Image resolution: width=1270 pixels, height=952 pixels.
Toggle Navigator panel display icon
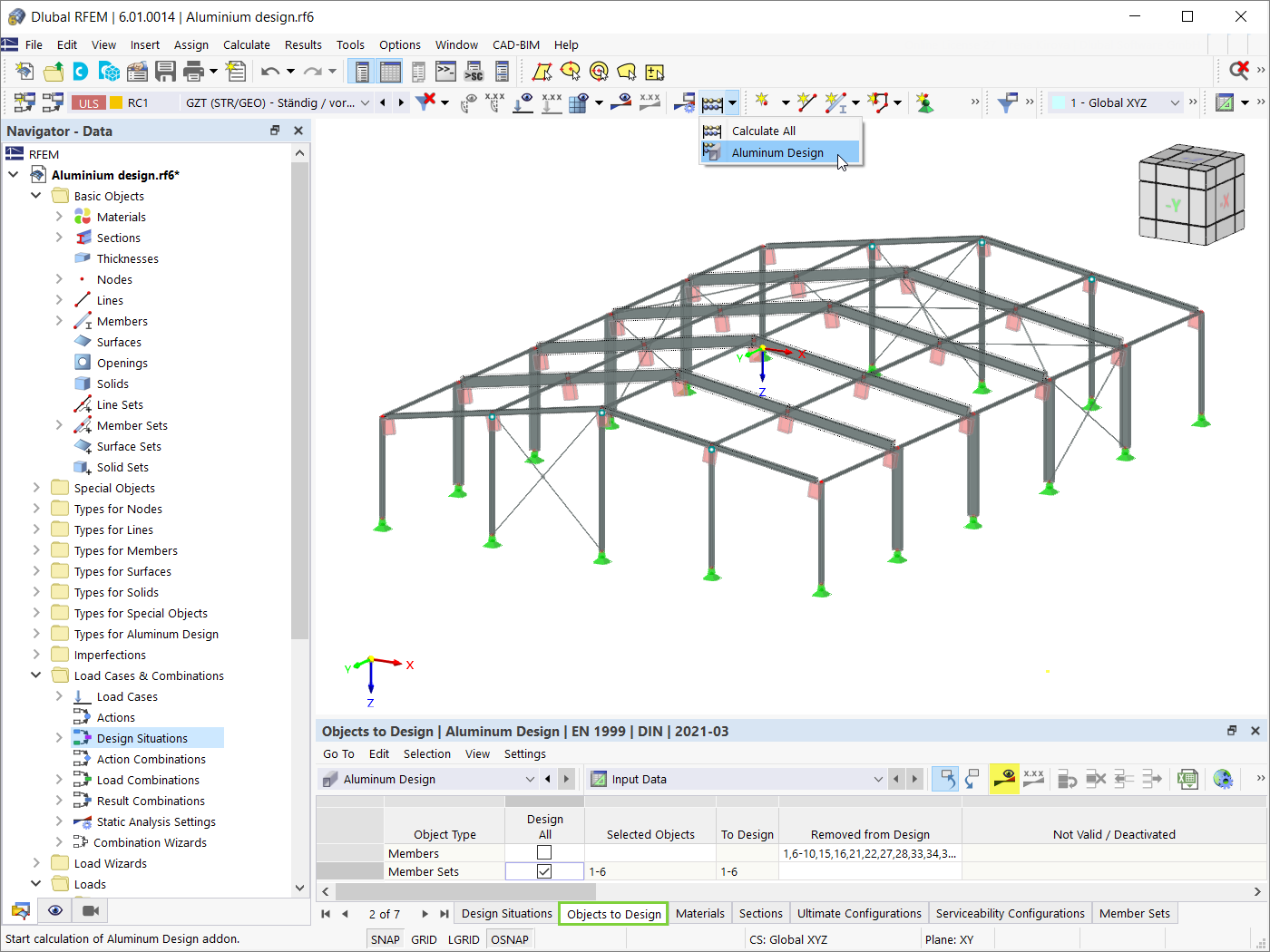coord(362,71)
